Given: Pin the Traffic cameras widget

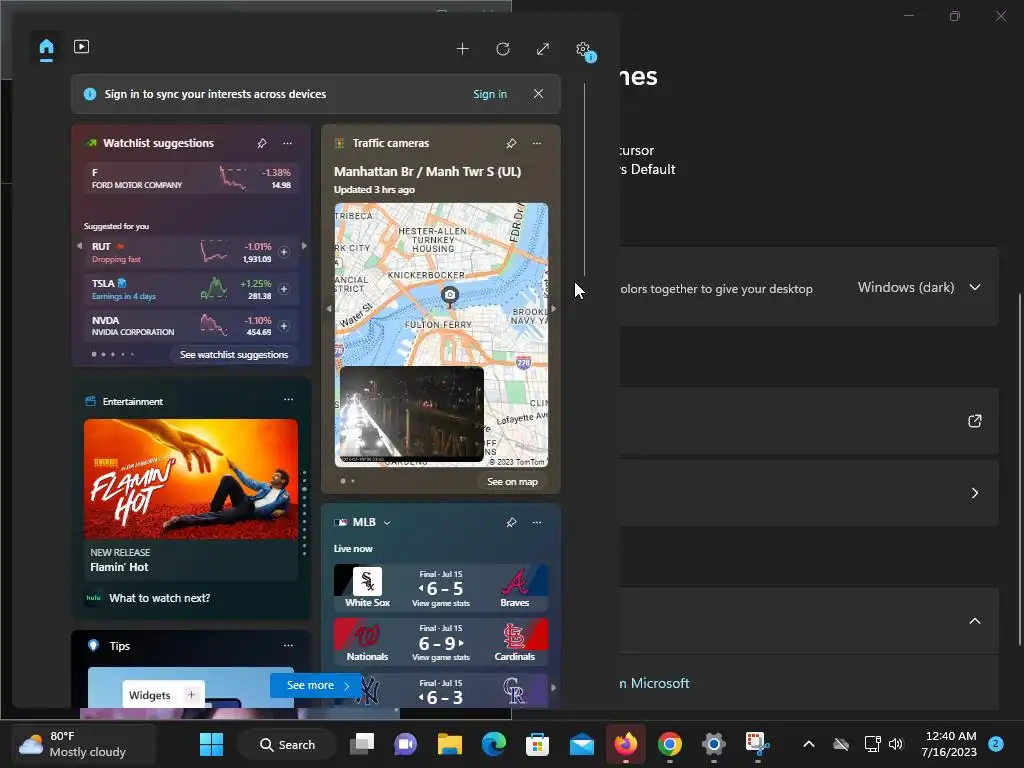Looking at the screenshot, I should click(x=511, y=143).
